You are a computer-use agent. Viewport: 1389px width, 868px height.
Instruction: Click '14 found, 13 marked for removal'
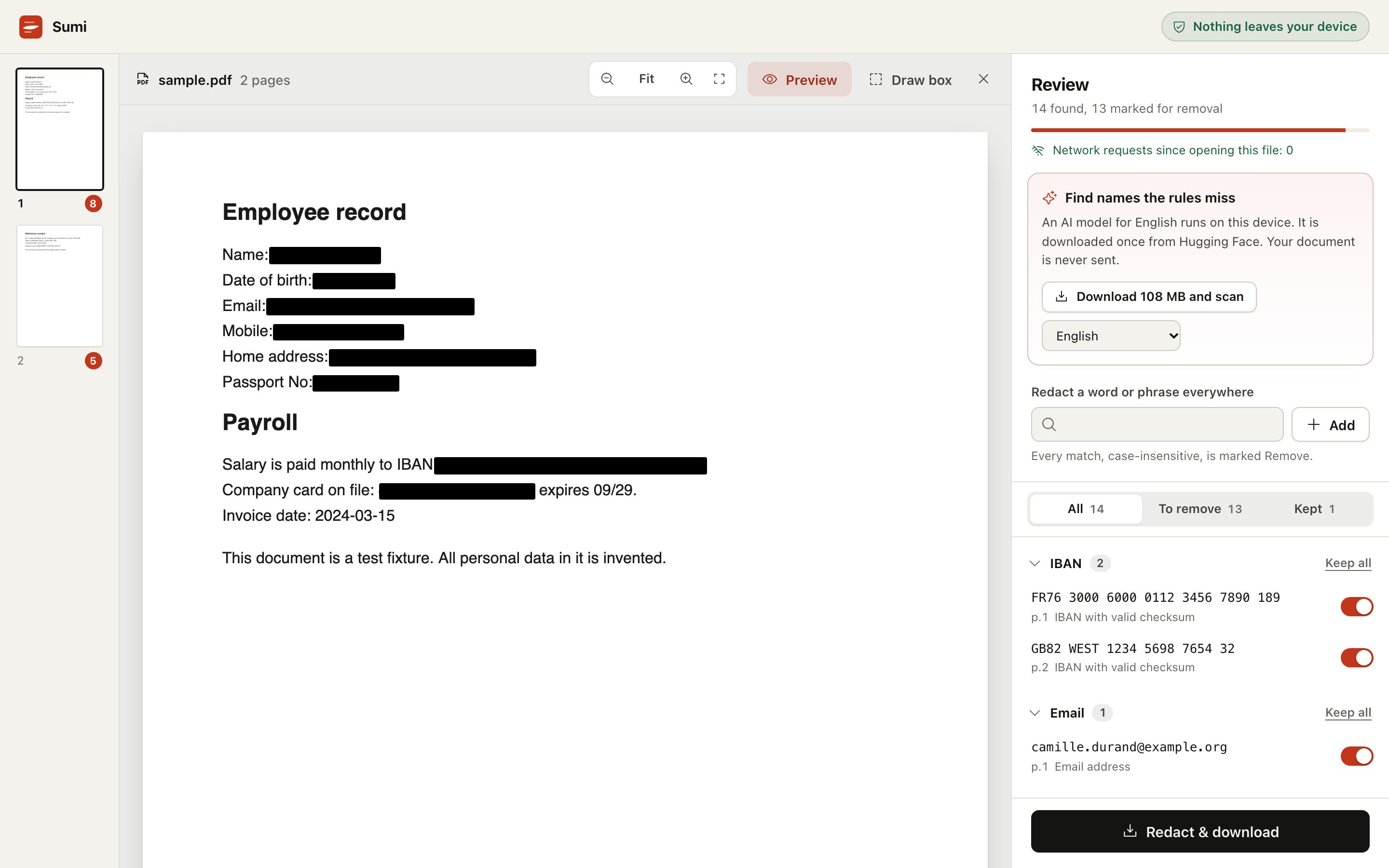click(1127, 108)
